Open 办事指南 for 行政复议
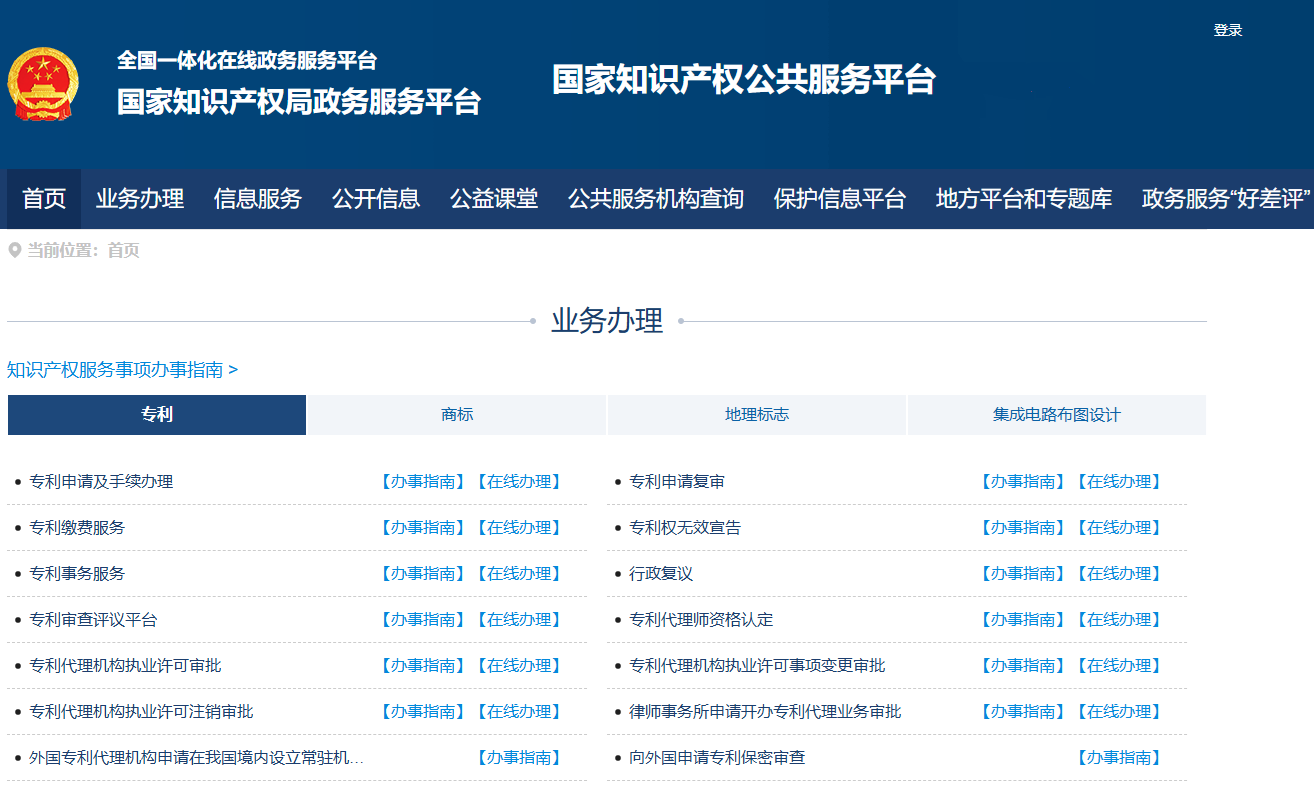 coord(1022,574)
